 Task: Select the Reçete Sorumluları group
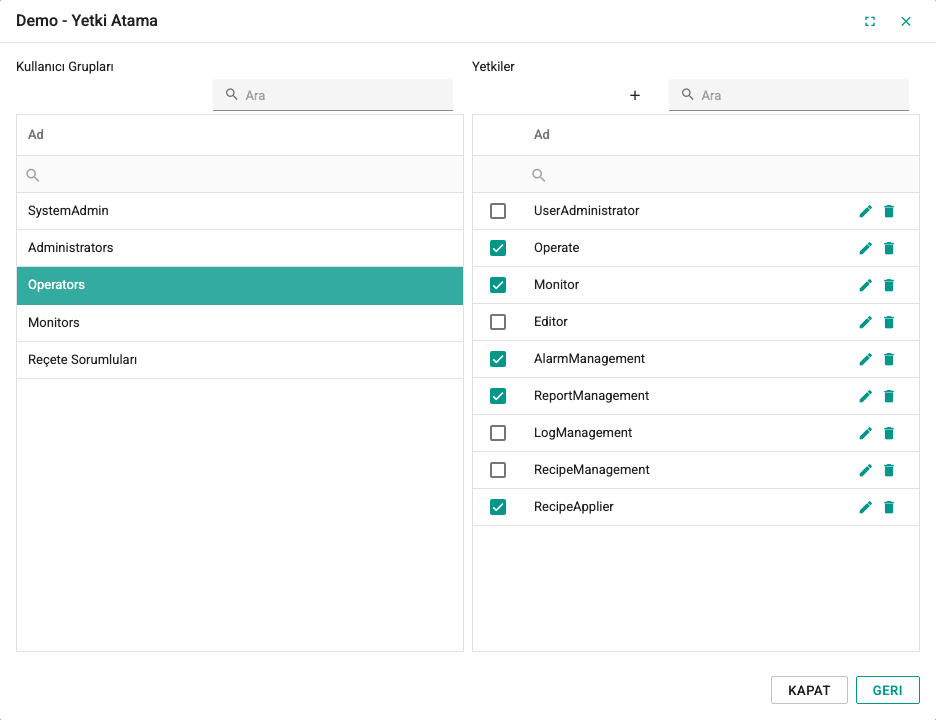[x=240, y=360]
